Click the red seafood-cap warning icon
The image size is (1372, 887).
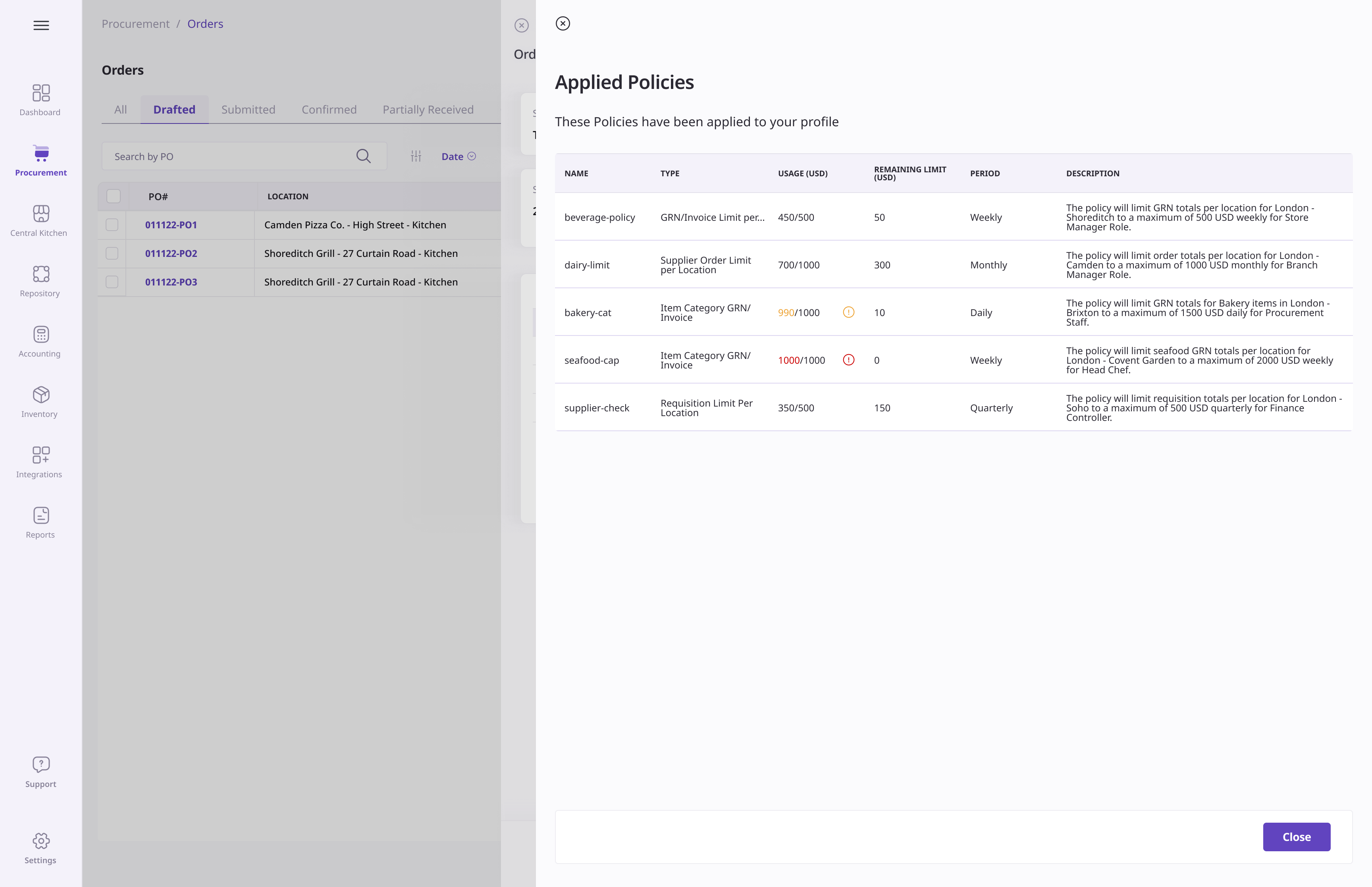tap(848, 360)
